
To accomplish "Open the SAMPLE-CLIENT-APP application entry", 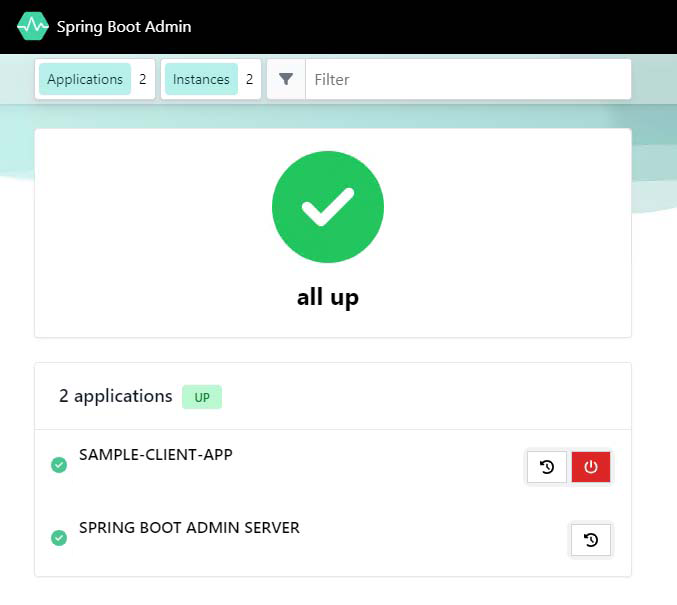I will pyautogui.click(x=155, y=455).
